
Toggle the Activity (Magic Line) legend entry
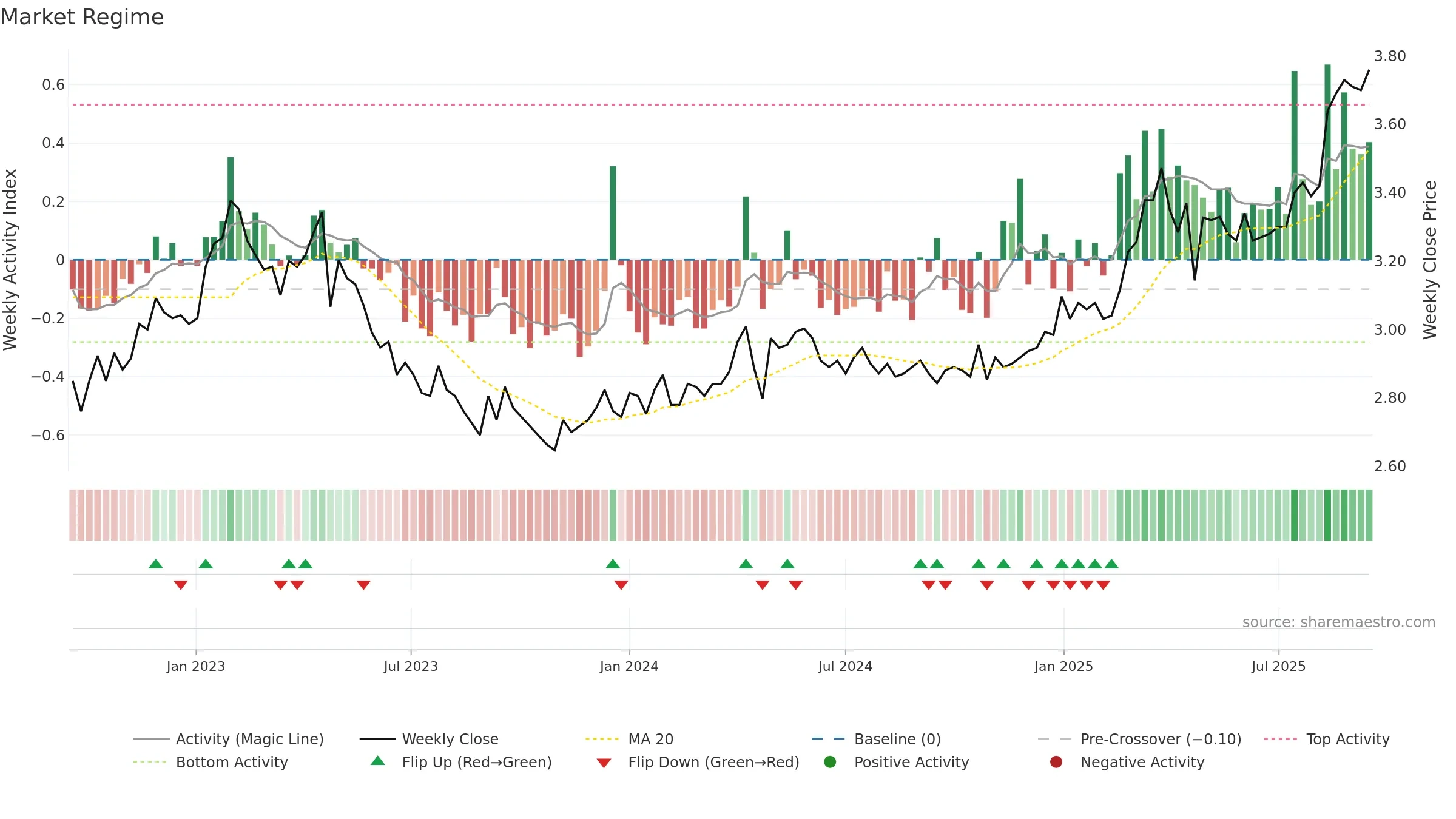click(x=229, y=739)
